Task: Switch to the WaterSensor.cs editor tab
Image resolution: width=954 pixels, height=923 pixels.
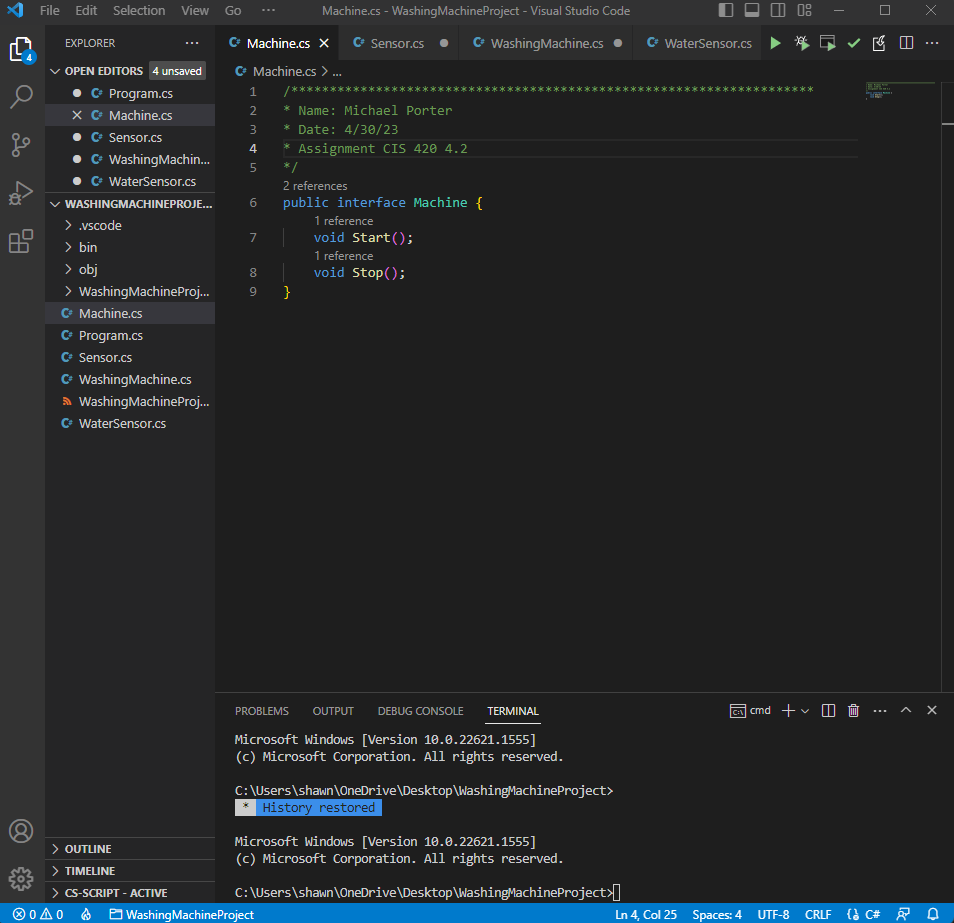Action: [x=700, y=43]
